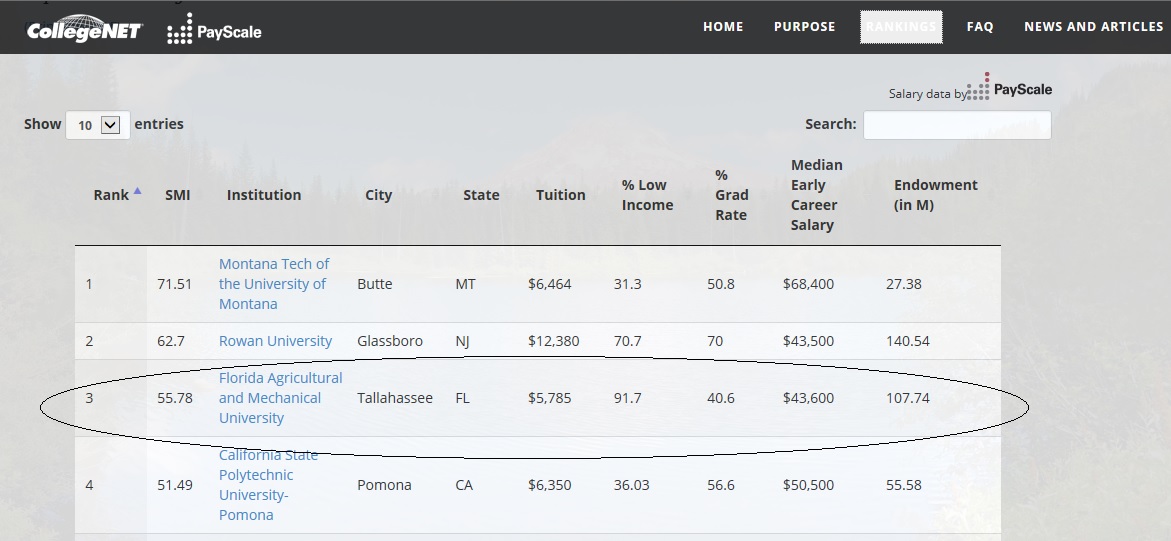Image resolution: width=1171 pixels, height=541 pixels.
Task: Click salary value $68,400
Action: click(809, 284)
